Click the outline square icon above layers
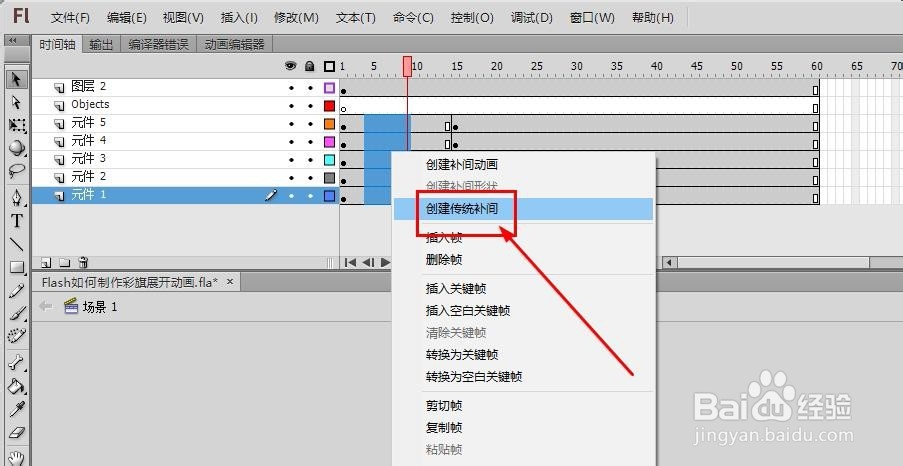This screenshot has width=903, height=466. click(x=329, y=67)
